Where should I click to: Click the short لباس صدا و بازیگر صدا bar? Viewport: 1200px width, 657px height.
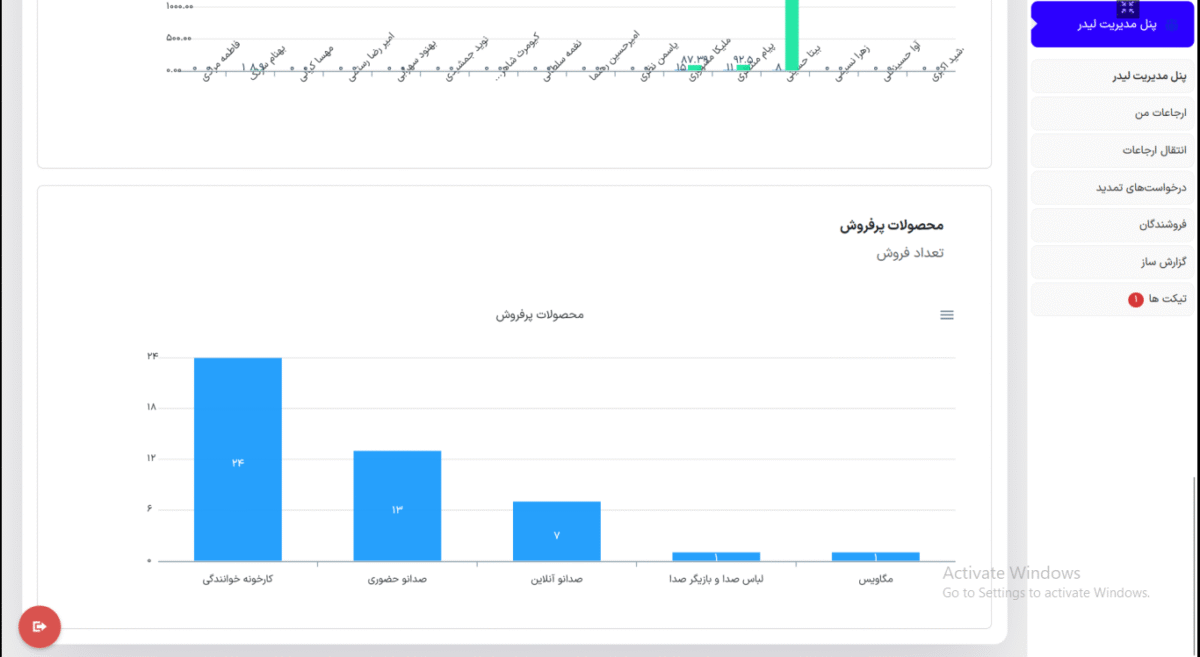click(x=716, y=556)
